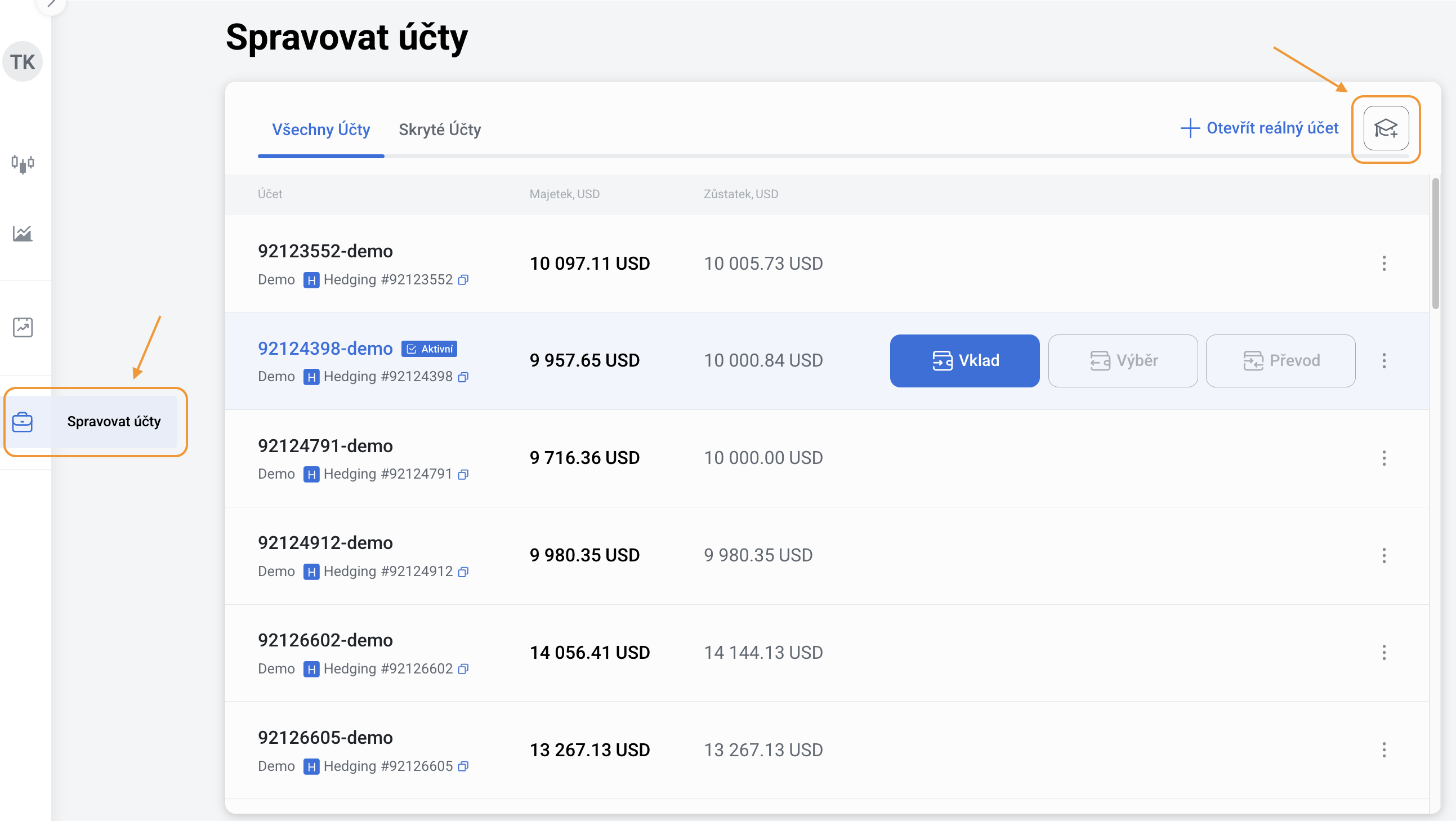Image resolution: width=1456 pixels, height=821 pixels.
Task: Open the area chart analytics sidebar icon
Action: tap(23, 233)
